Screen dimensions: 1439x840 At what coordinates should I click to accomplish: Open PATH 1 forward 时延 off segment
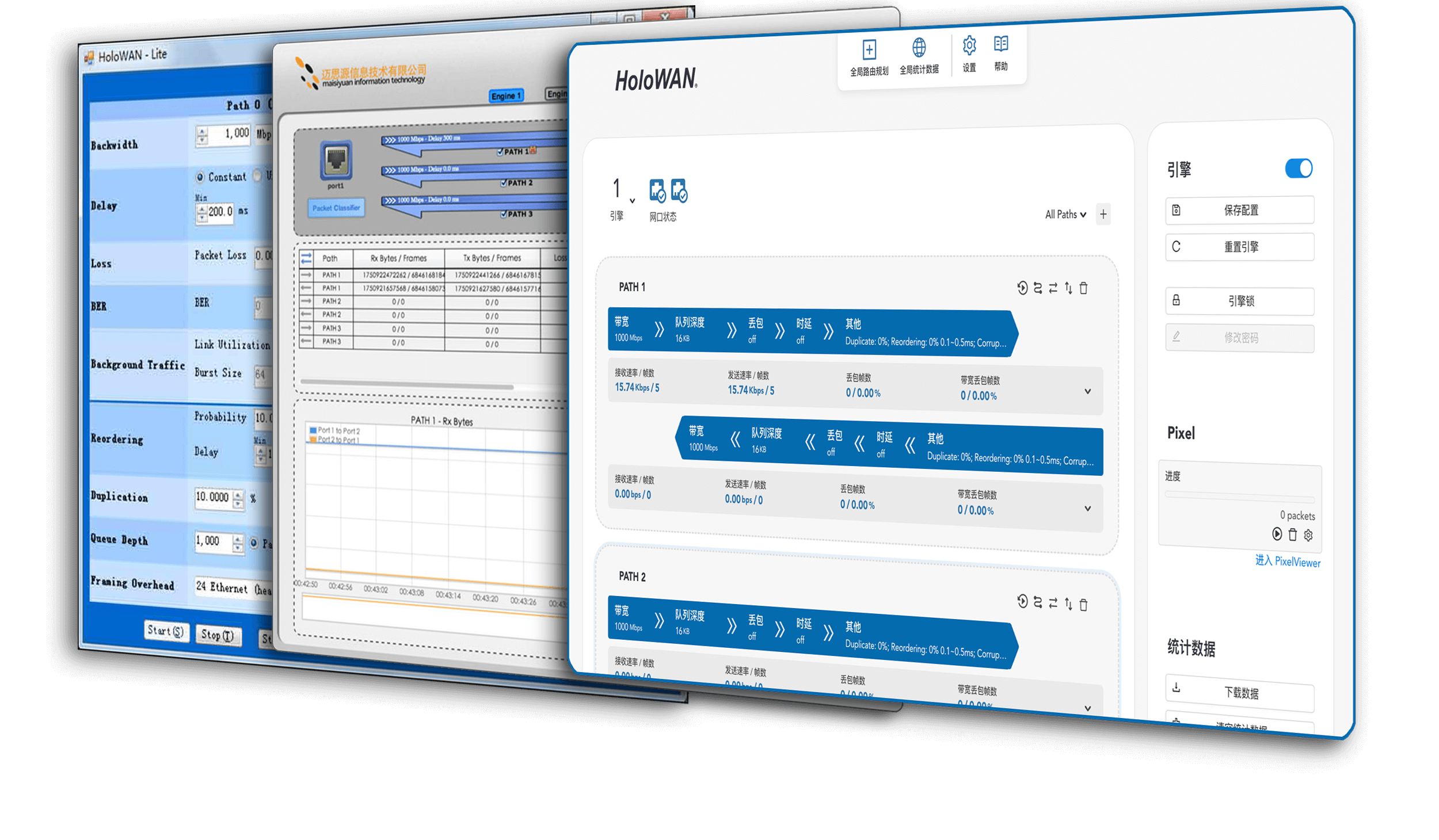point(803,332)
